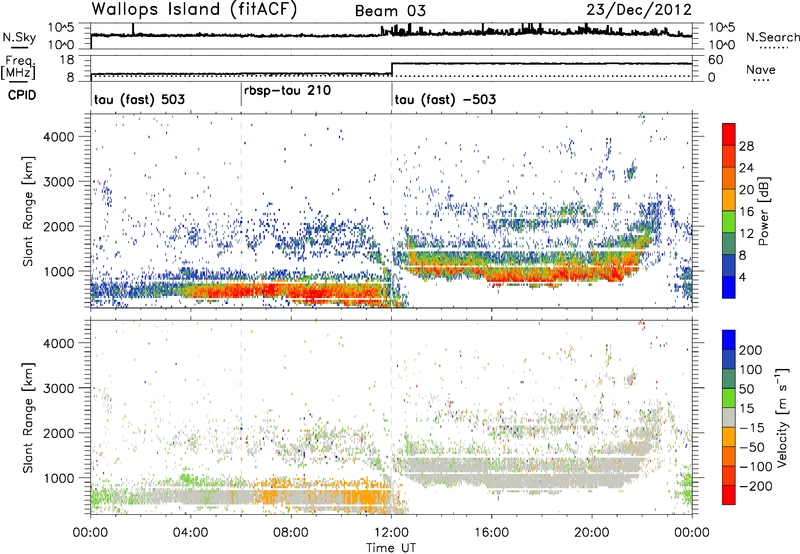800x554 pixels.
Task: Click the '08:00' time tick label
Action: [x=291, y=533]
